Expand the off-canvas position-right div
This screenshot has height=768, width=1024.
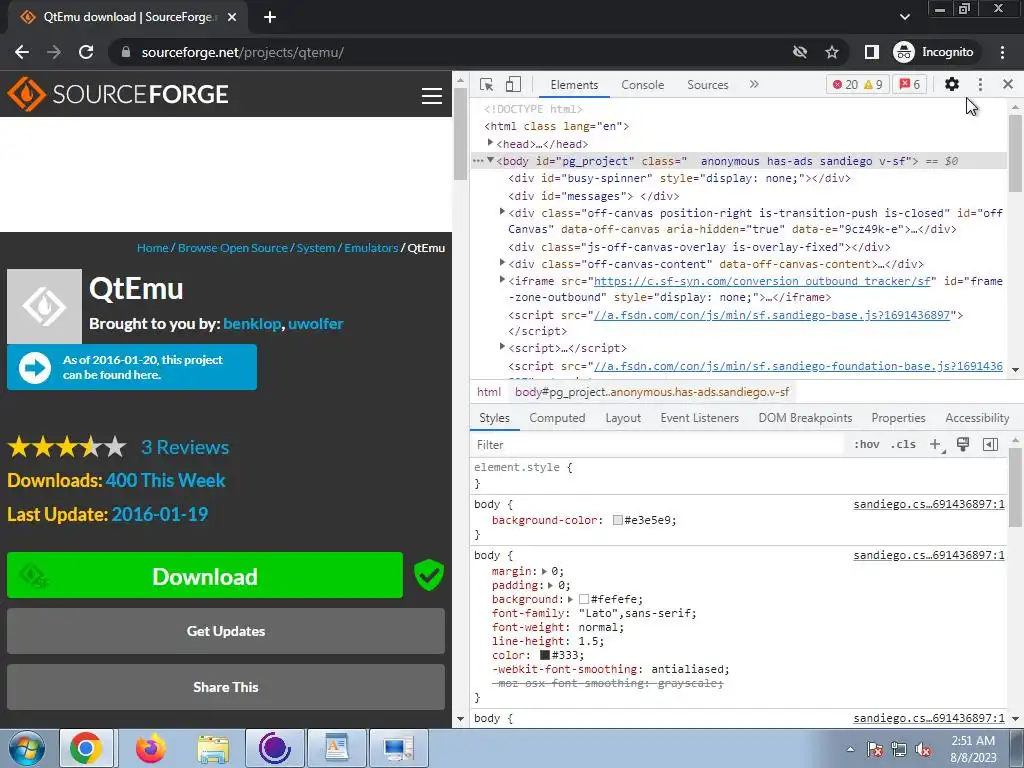click(502, 212)
